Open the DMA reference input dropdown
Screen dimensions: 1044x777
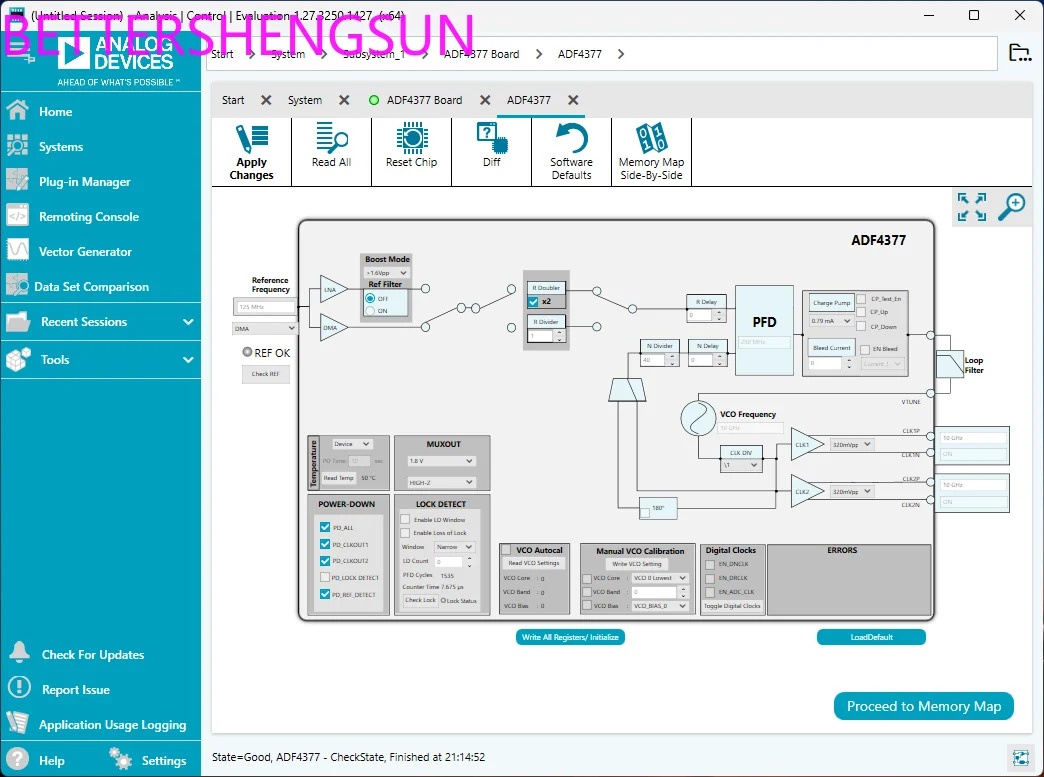[264, 328]
